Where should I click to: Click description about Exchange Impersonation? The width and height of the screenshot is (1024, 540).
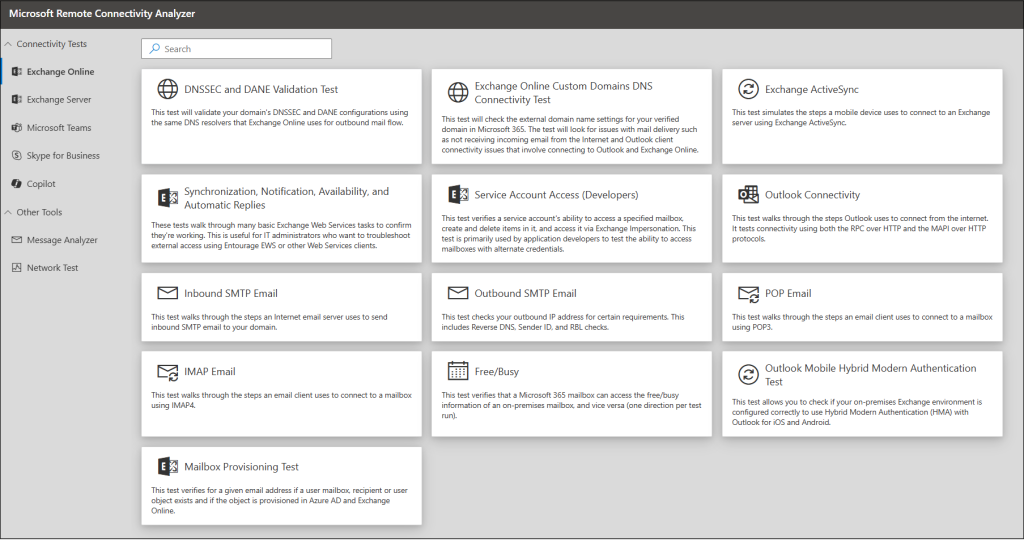[x=569, y=234]
